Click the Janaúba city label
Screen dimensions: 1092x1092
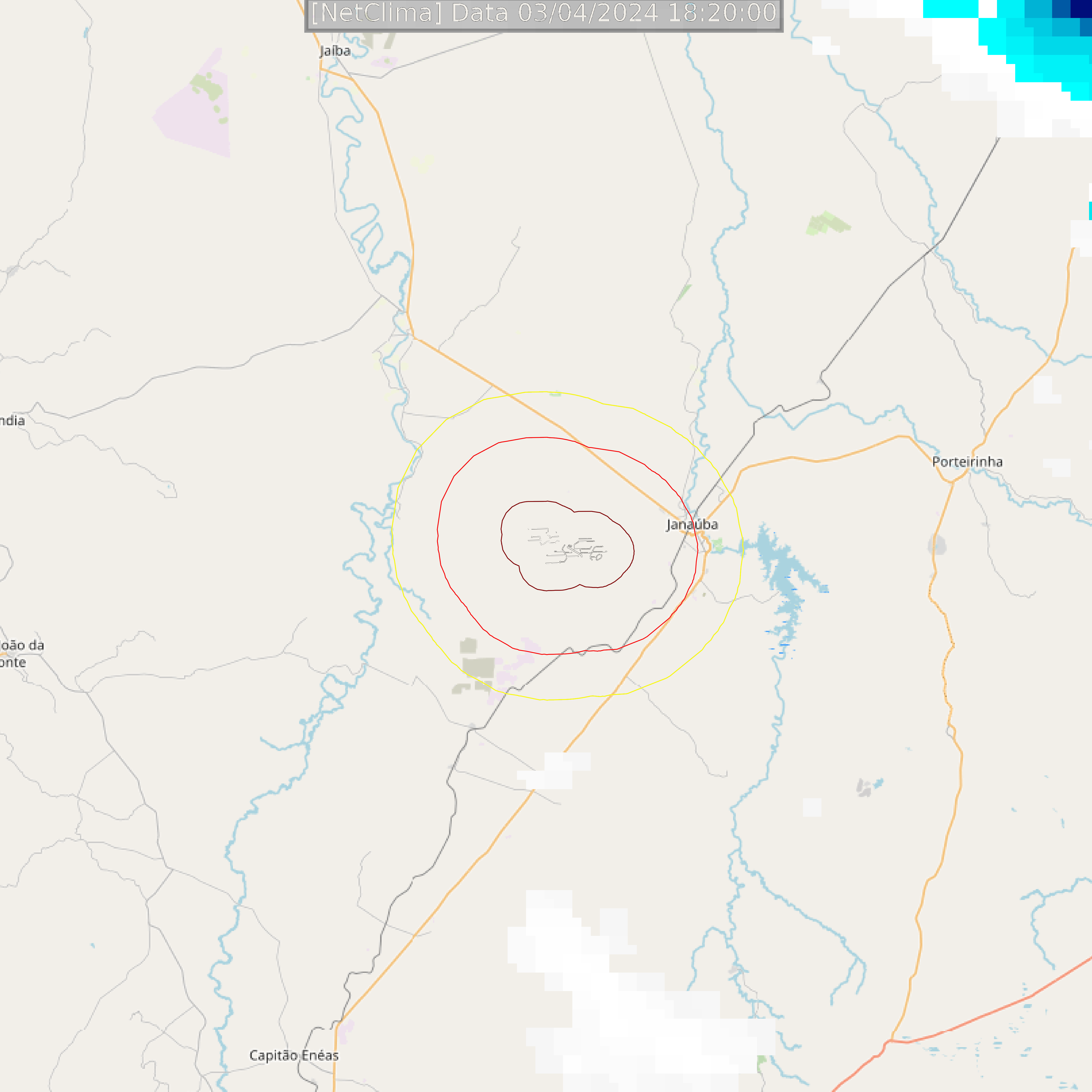click(692, 524)
